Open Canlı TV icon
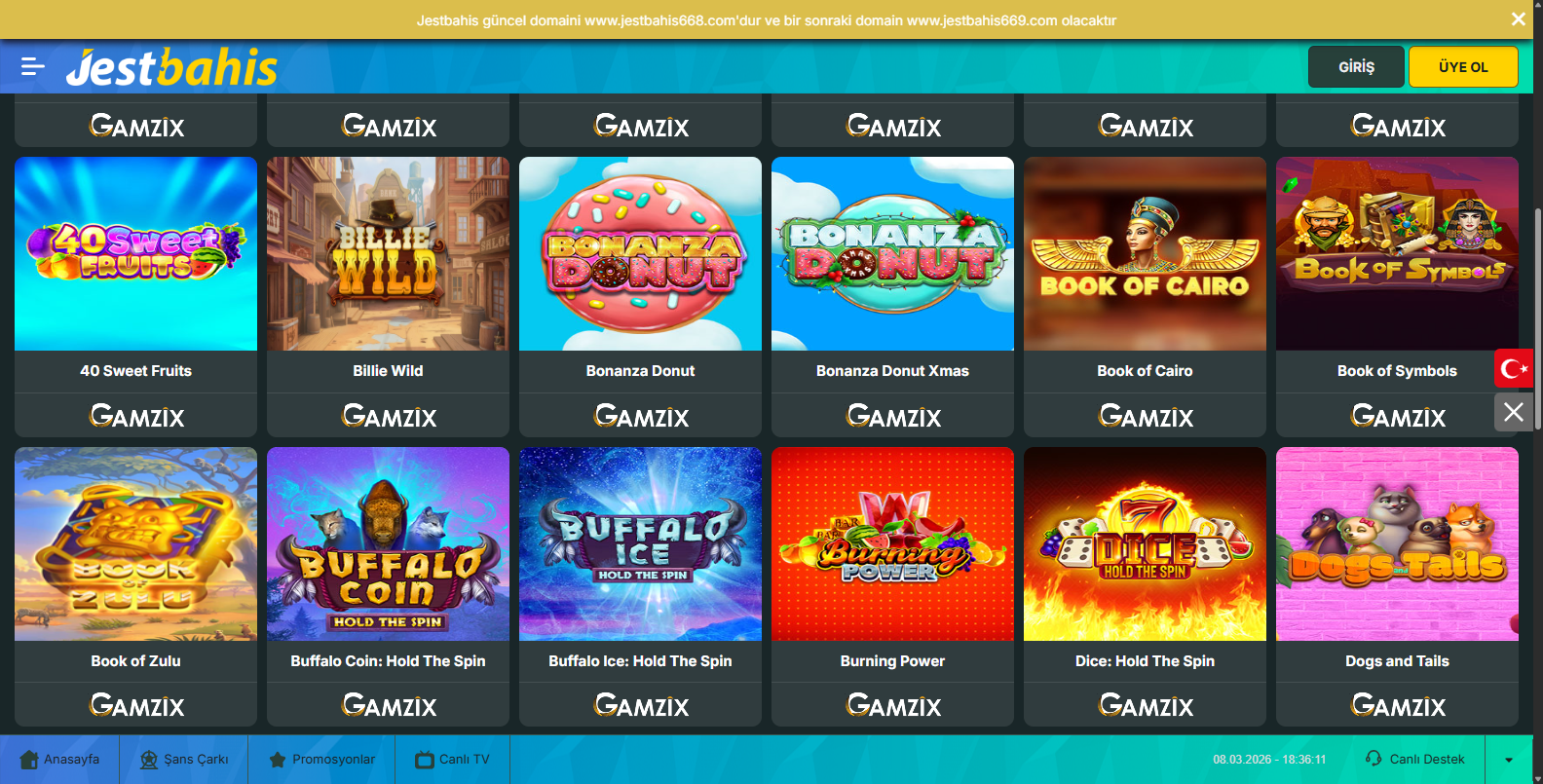Screen dimensions: 1543x784 [x=425, y=760]
